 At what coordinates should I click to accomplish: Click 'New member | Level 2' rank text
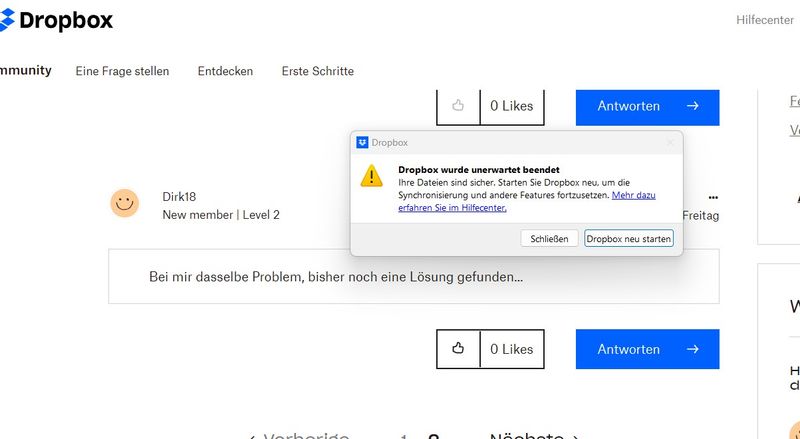tap(221, 215)
